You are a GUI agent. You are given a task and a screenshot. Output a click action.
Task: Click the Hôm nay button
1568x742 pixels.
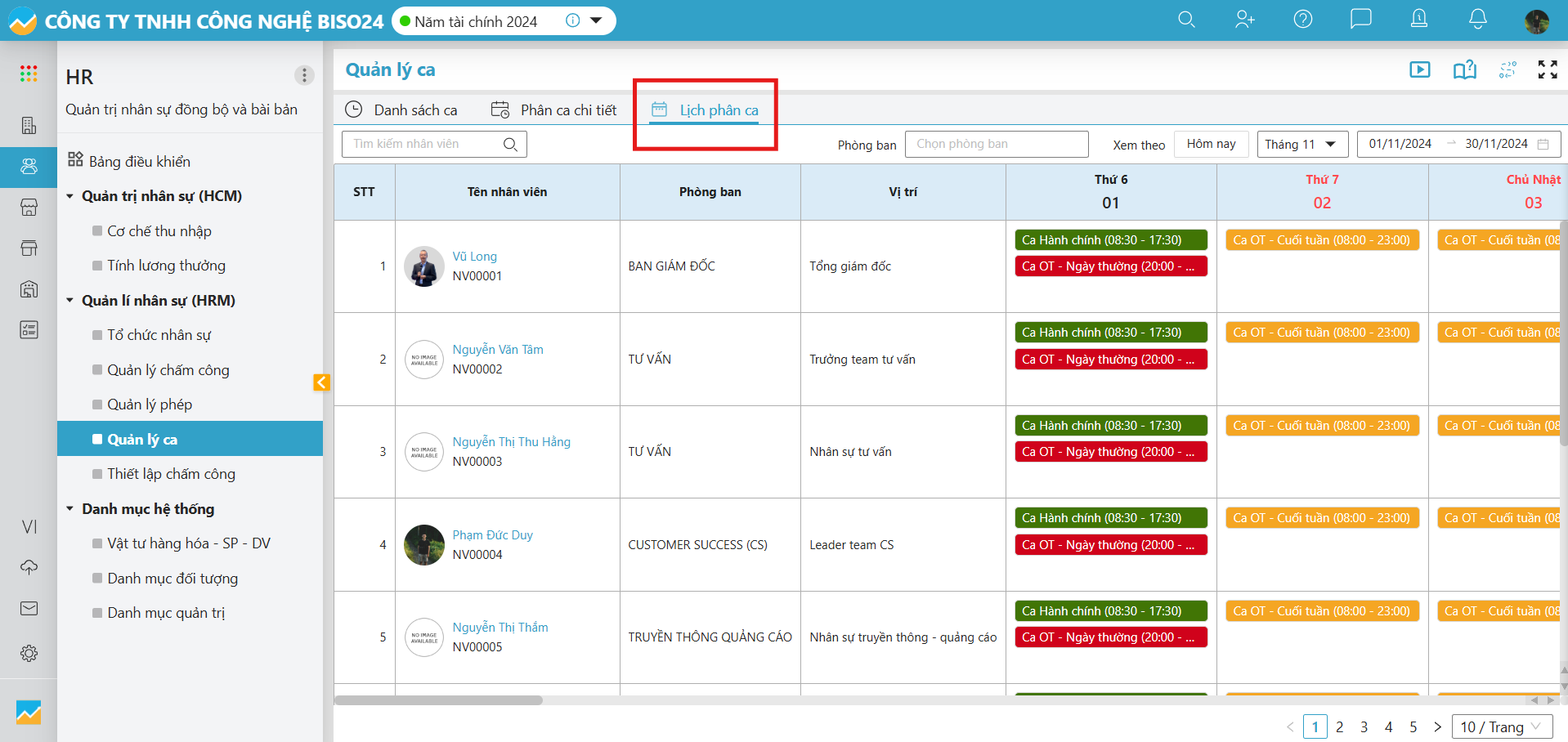coord(1211,145)
